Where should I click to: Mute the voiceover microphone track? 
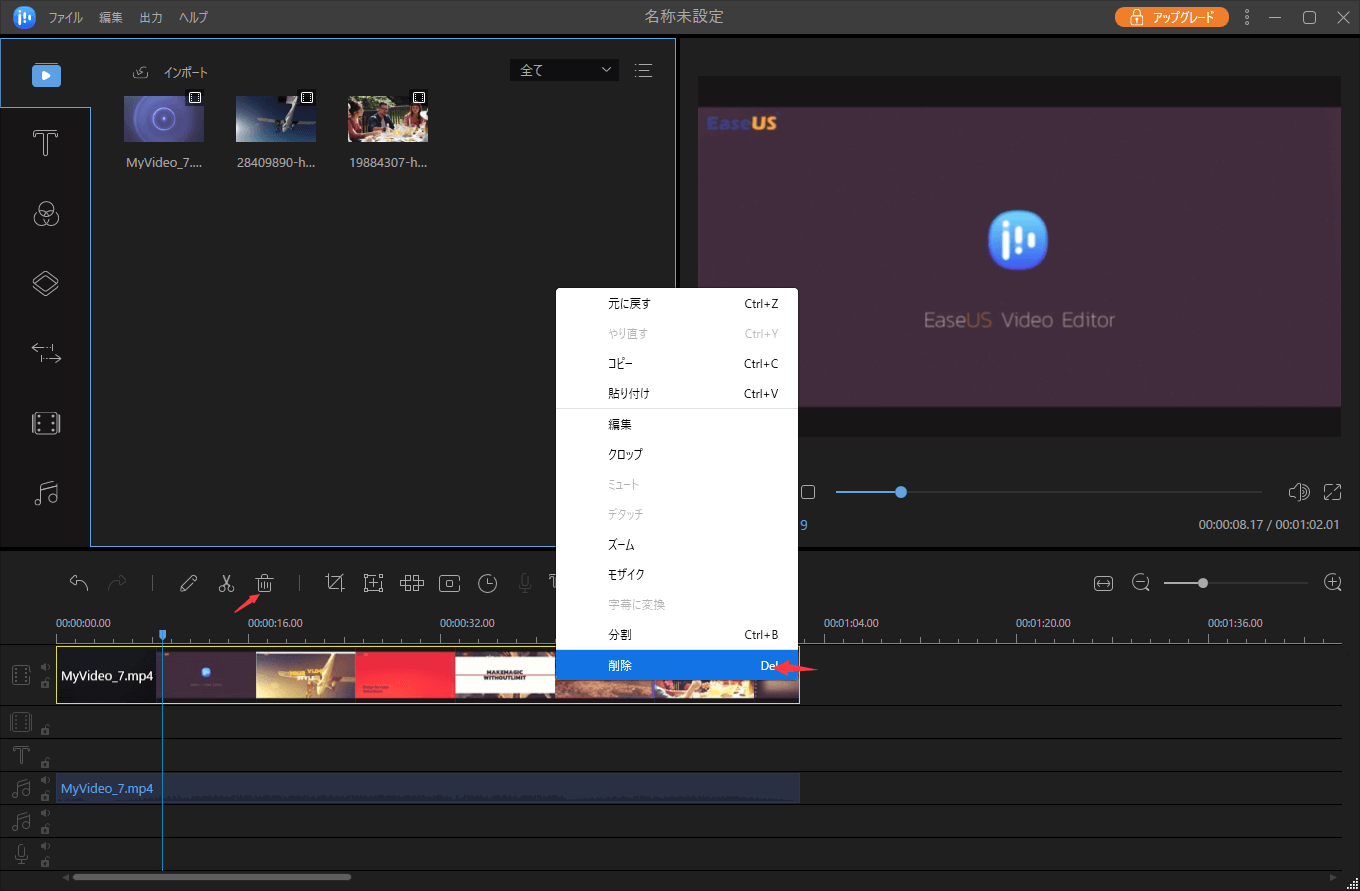pos(45,847)
